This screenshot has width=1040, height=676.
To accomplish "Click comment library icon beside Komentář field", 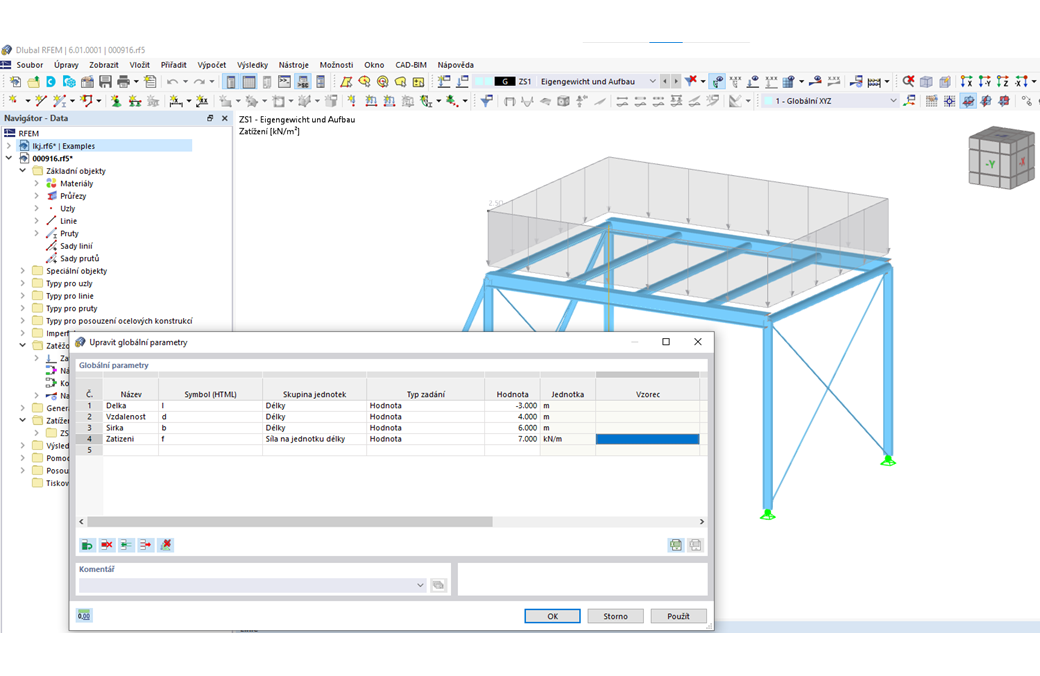I will (438, 585).
